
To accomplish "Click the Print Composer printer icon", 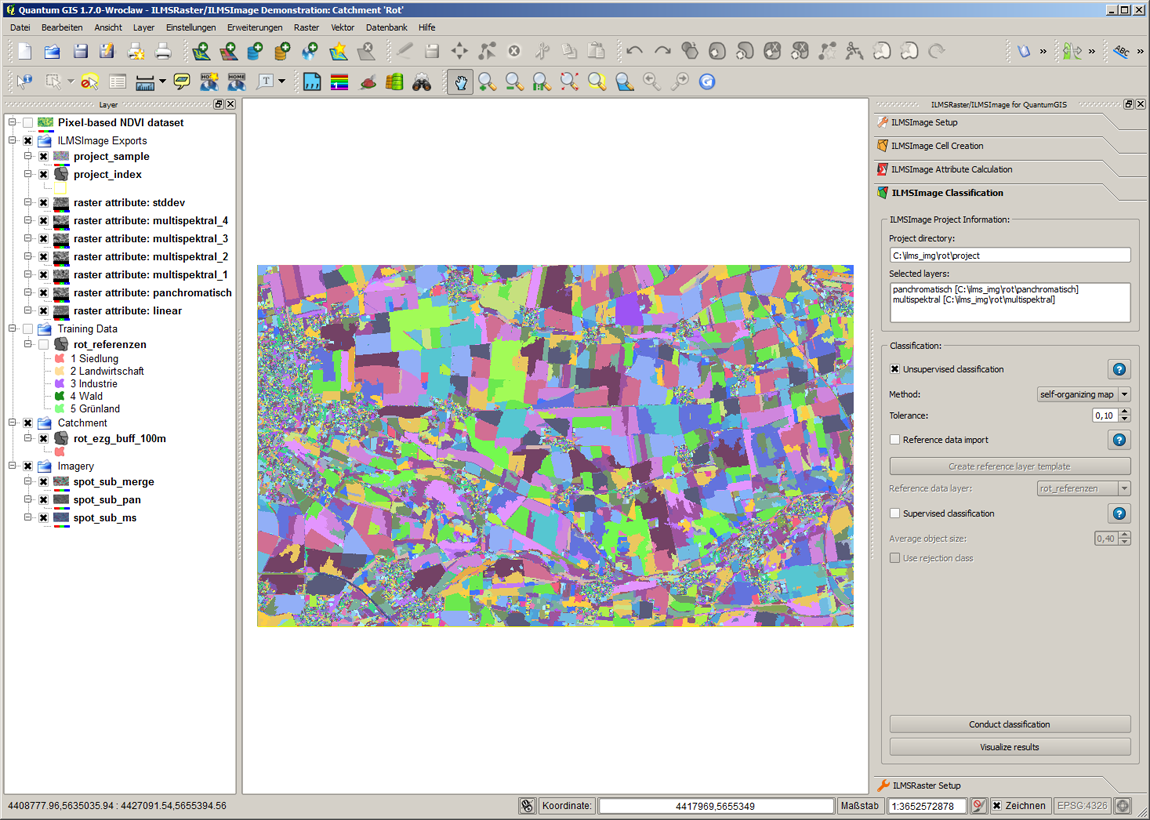I will pos(163,51).
